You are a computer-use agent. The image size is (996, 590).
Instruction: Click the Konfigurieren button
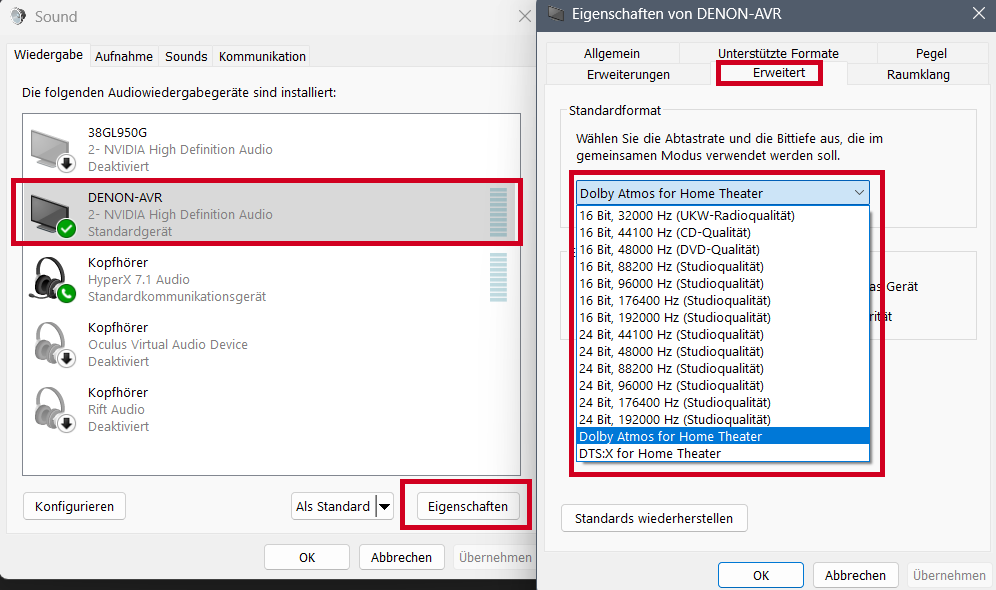point(74,506)
